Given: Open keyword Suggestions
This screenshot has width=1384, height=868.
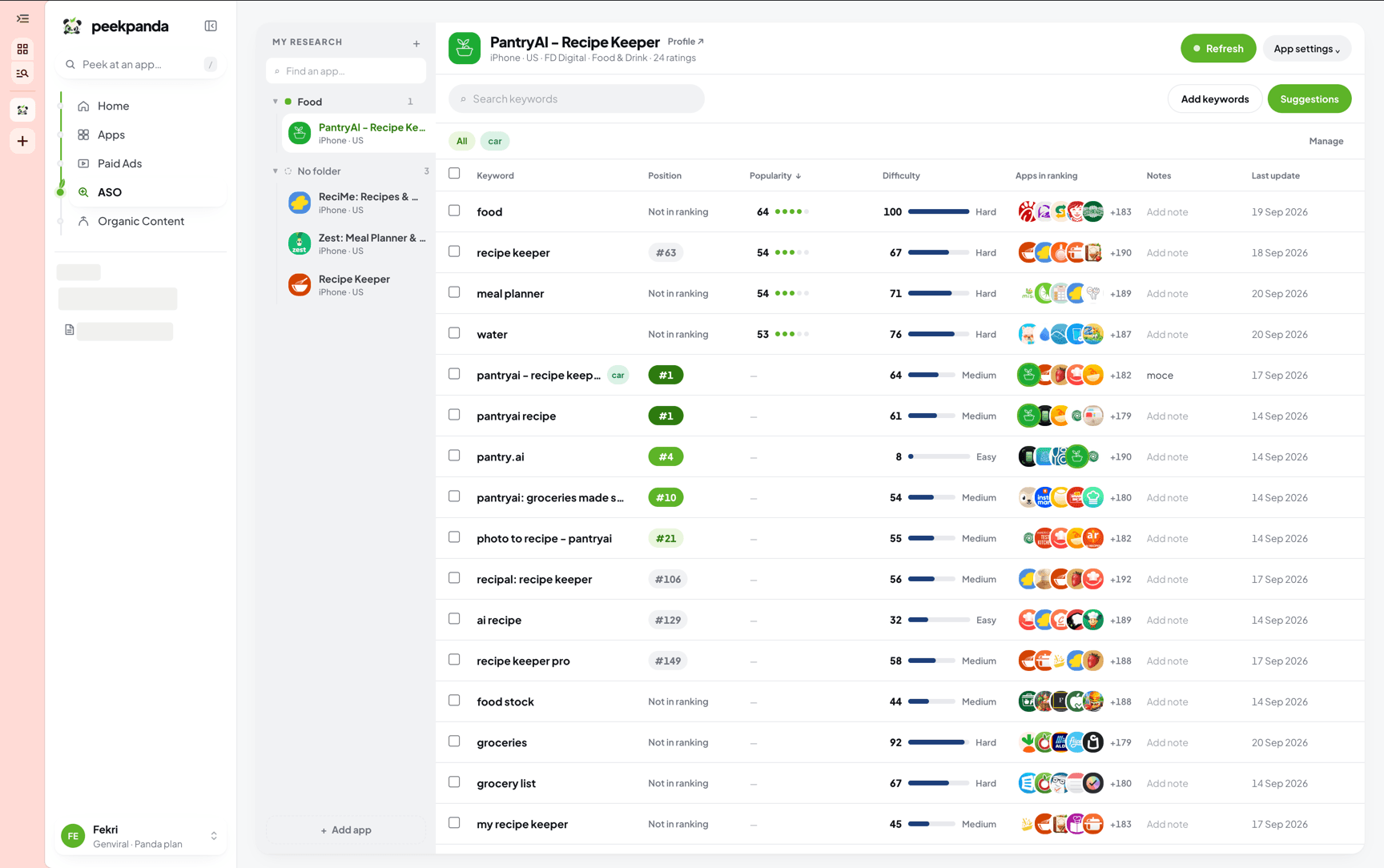Looking at the screenshot, I should pyautogui.click(x=1309, y=99).
